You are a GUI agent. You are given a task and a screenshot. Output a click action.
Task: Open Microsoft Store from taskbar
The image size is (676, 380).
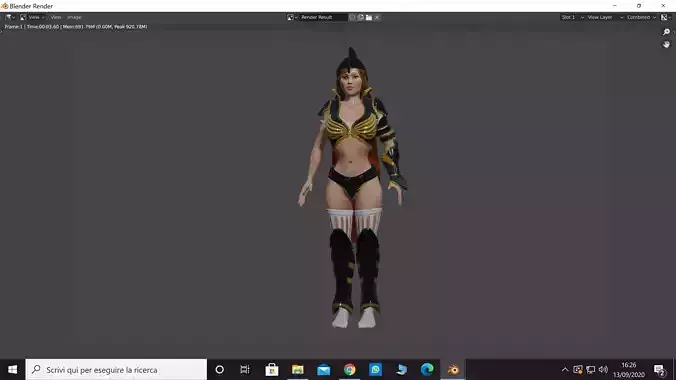pyautogui.click(x=272, y=370)
